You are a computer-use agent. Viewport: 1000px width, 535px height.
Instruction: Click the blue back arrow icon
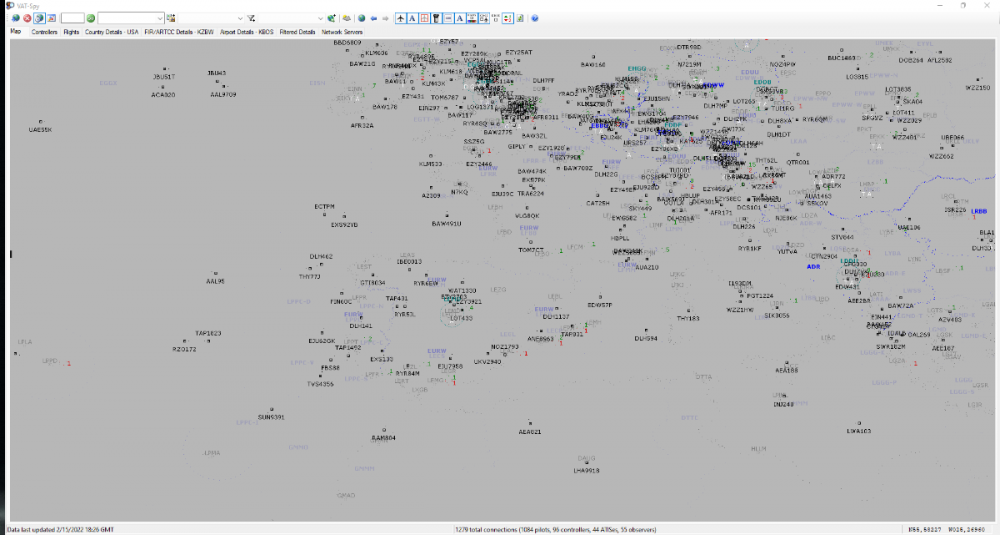click(x=374, y=18)
